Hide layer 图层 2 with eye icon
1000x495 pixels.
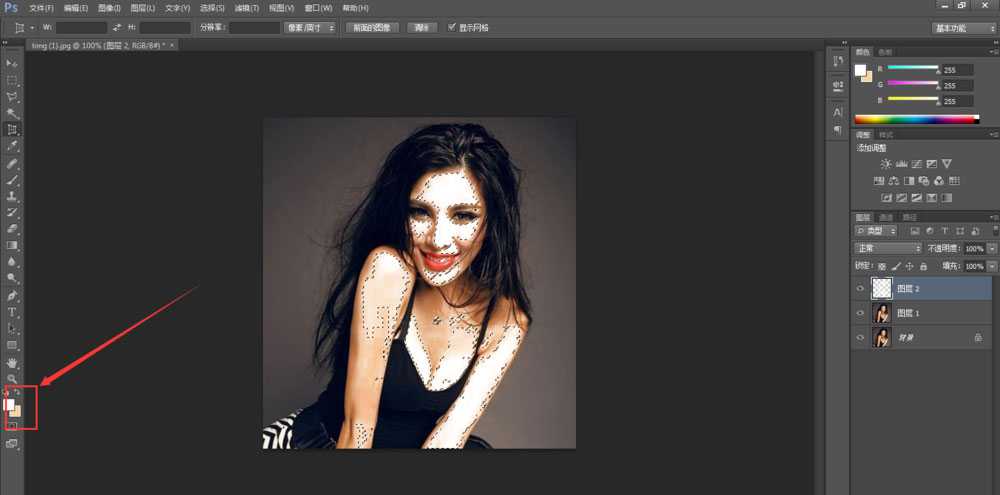pos(860,288)
